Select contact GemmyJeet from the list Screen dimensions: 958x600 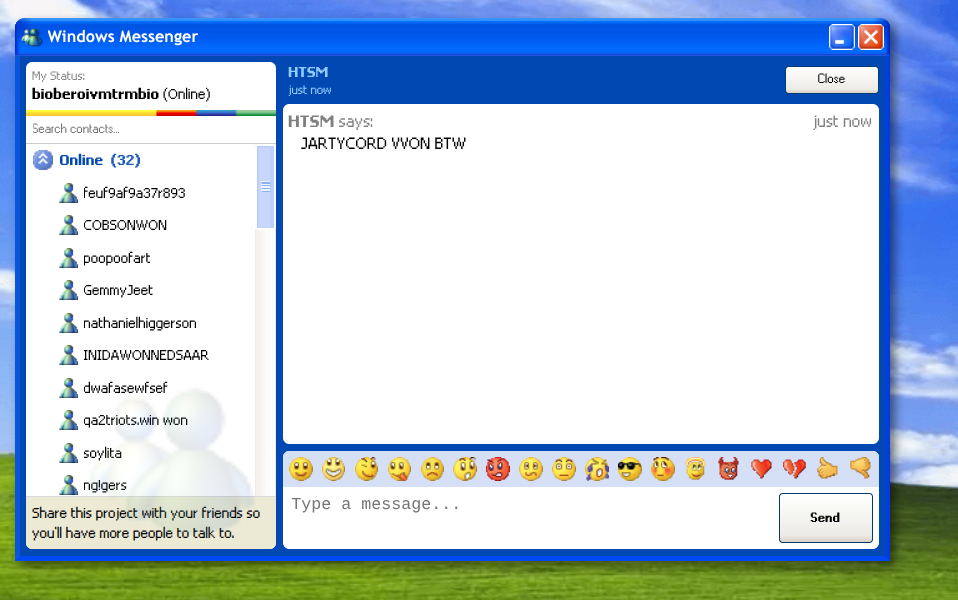pyautogui.click(x=118, y=290)
